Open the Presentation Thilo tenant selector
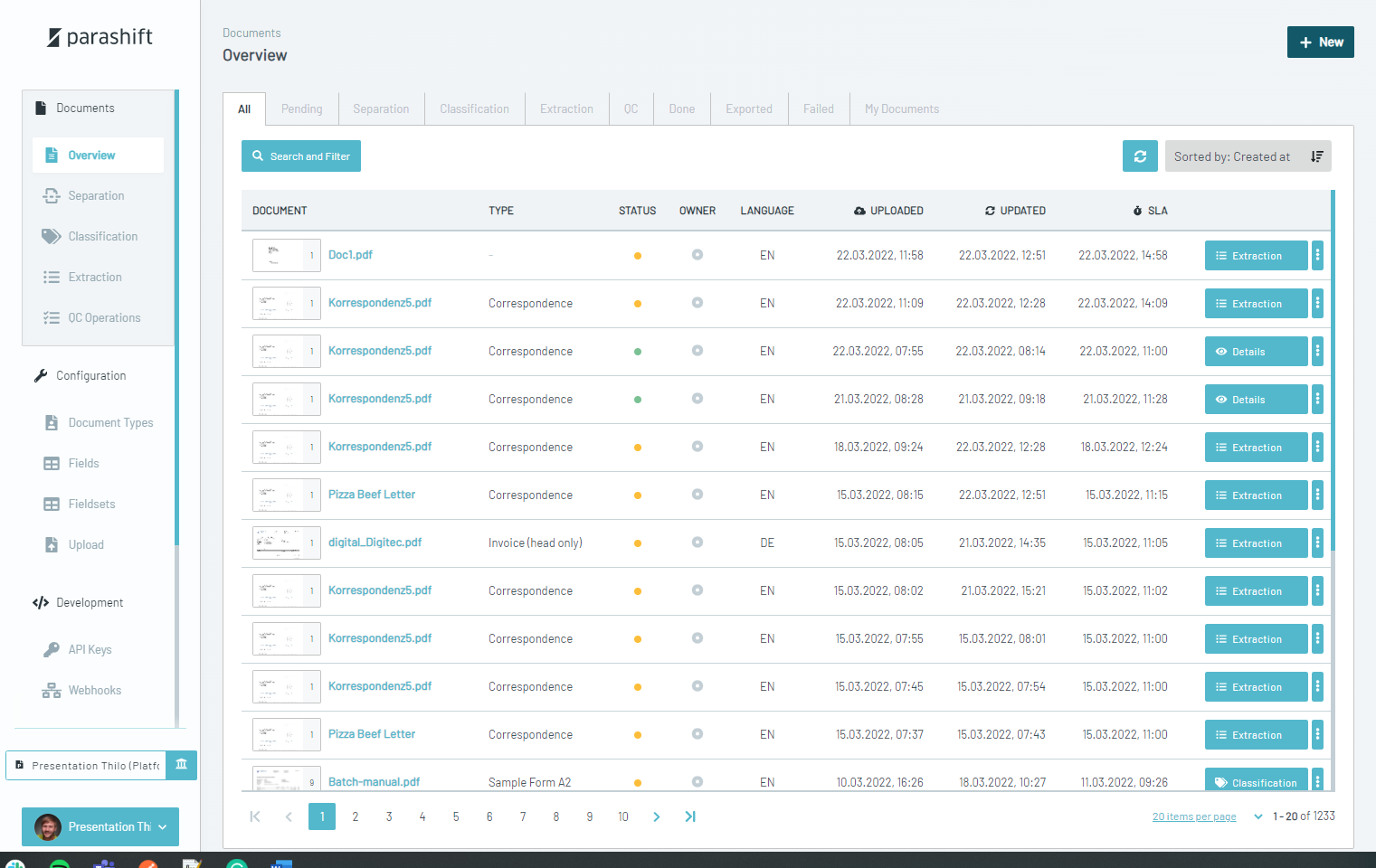Screen dimensions: 1376x868 pyautogui.click(x=87, y=765)
